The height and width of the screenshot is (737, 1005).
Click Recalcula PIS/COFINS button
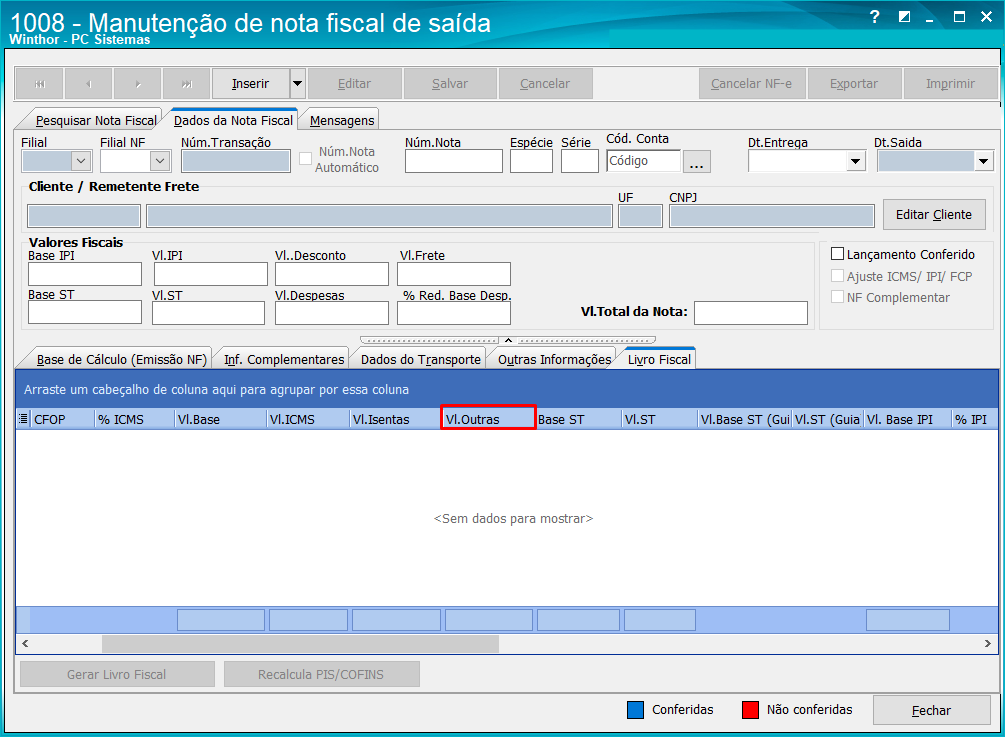click(321, 674)
